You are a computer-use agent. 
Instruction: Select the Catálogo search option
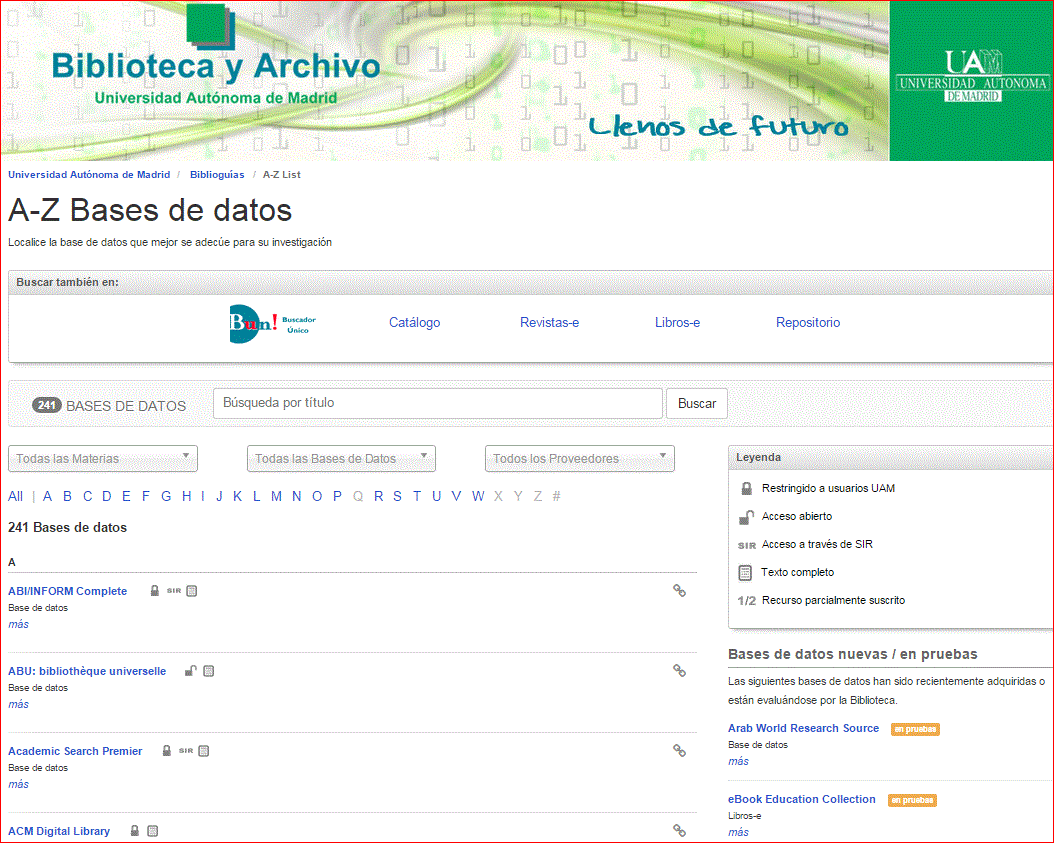coord(415,323)
